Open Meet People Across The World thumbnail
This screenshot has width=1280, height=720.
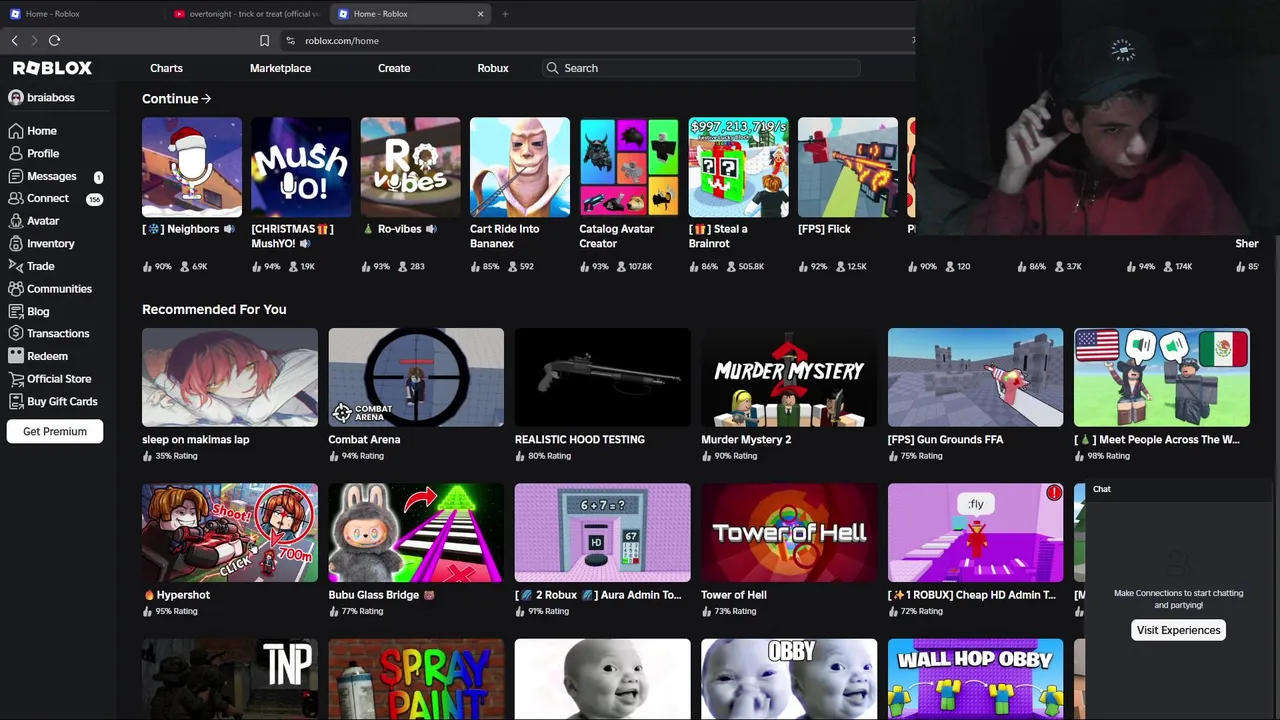(x=1161, y=377)
